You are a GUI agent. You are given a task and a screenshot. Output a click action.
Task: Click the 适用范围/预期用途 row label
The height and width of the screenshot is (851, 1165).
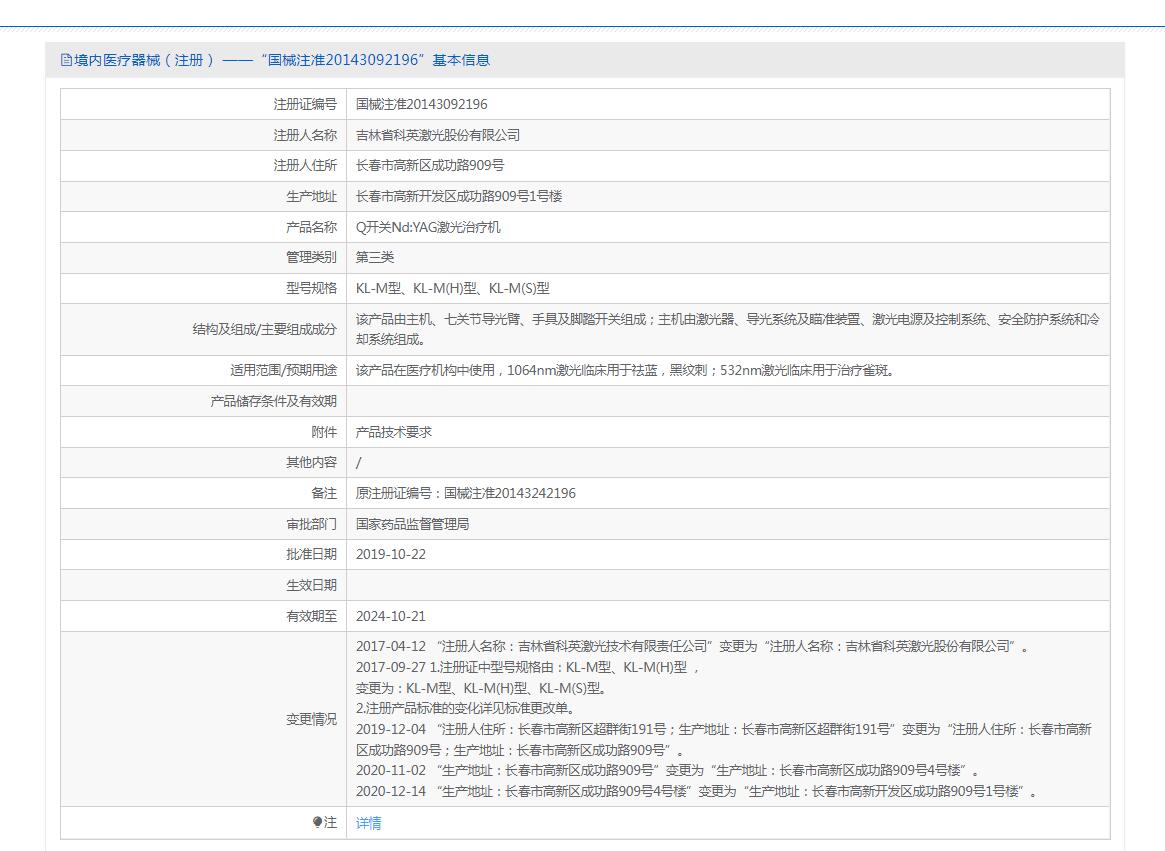283,370
